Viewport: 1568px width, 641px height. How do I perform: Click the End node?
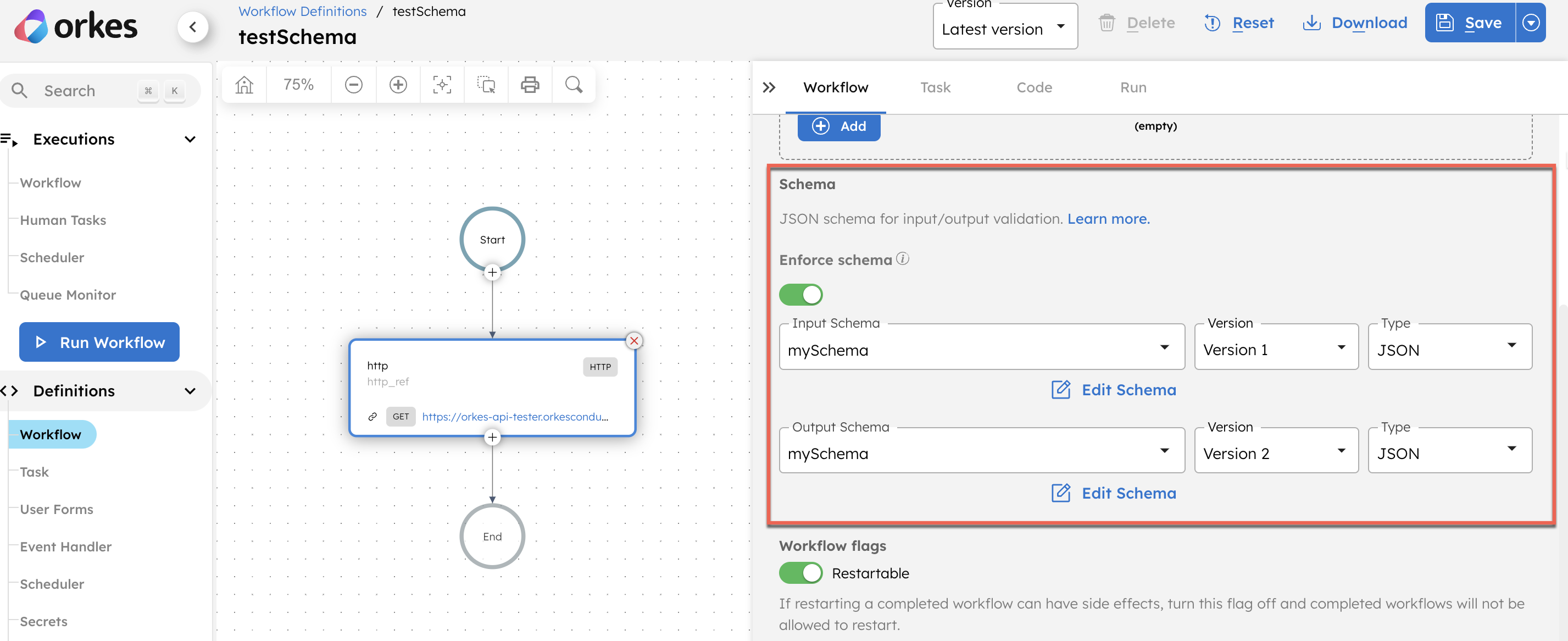tap(492, 536)
